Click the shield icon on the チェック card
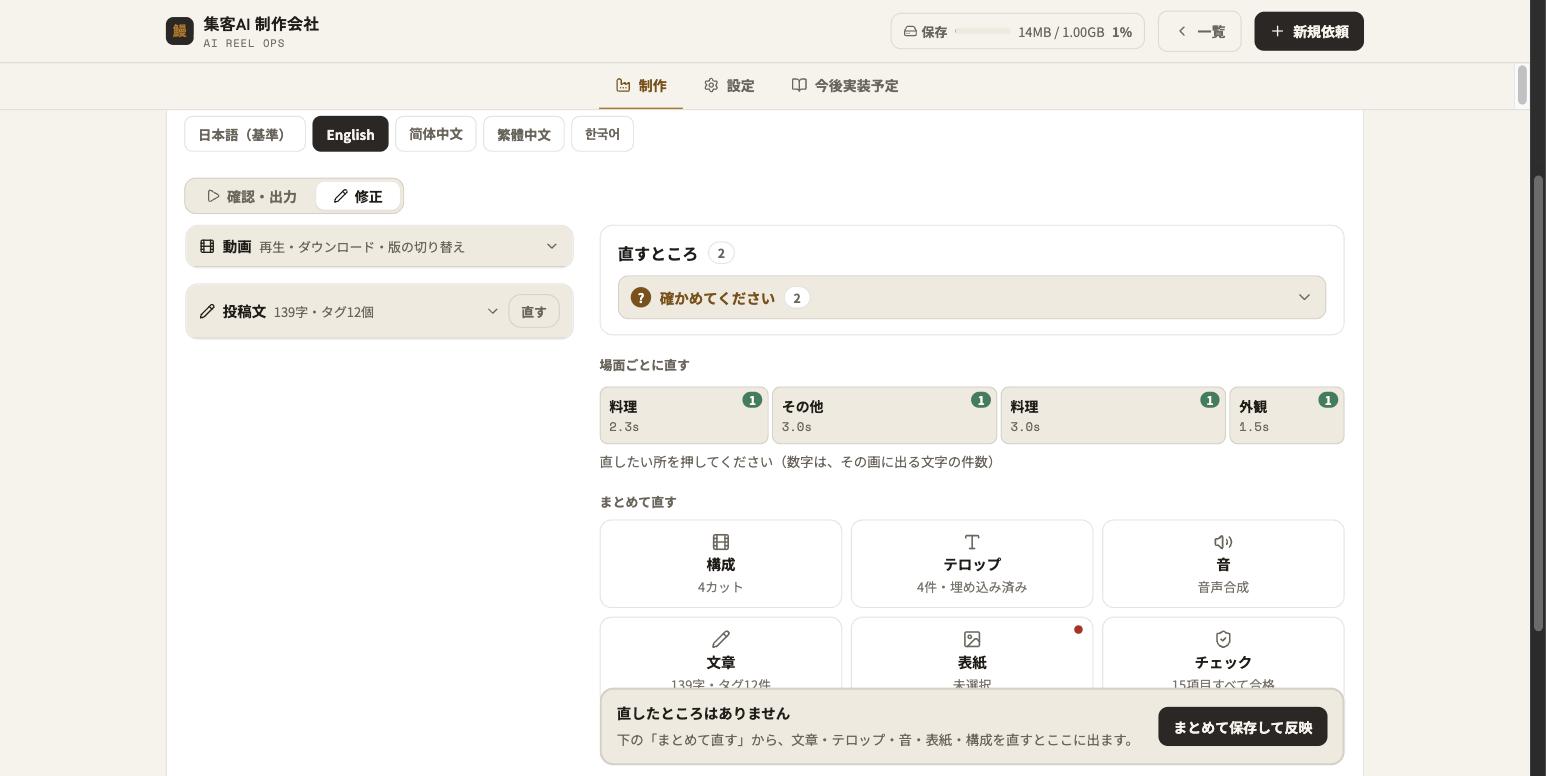 (x=1223, y=639)
